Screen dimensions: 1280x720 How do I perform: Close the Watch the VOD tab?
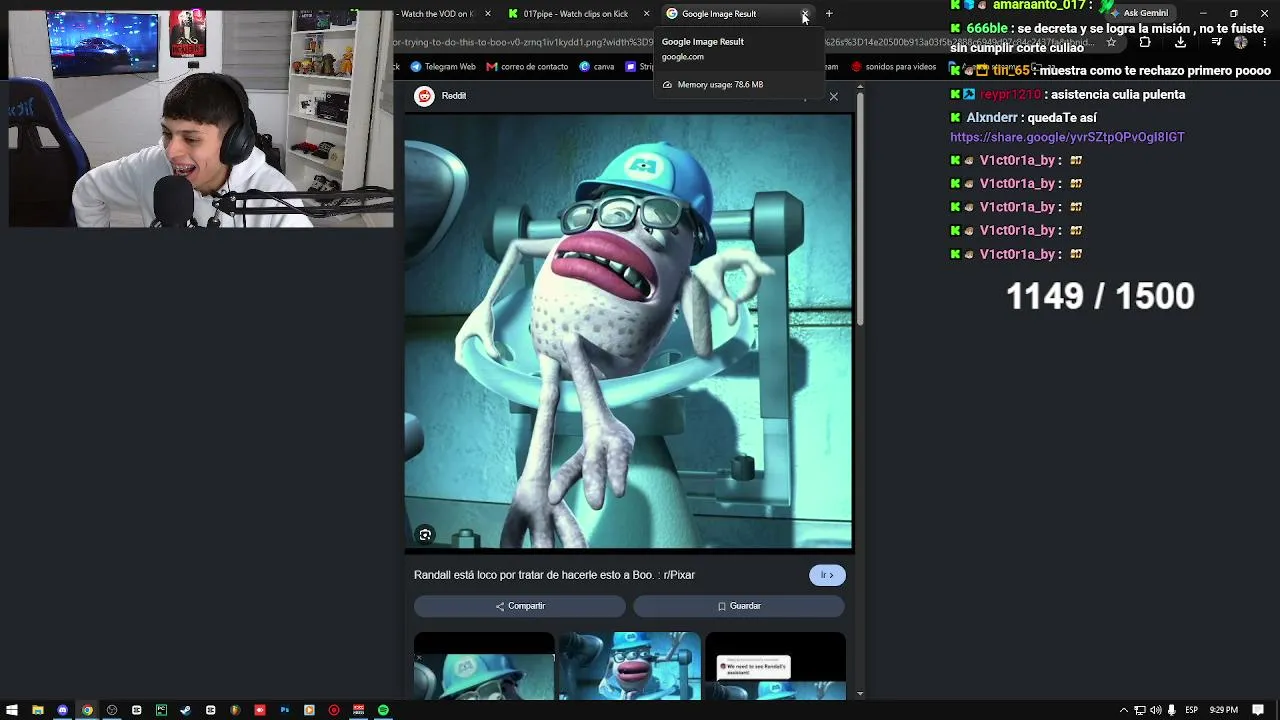(x=488, y=14)
